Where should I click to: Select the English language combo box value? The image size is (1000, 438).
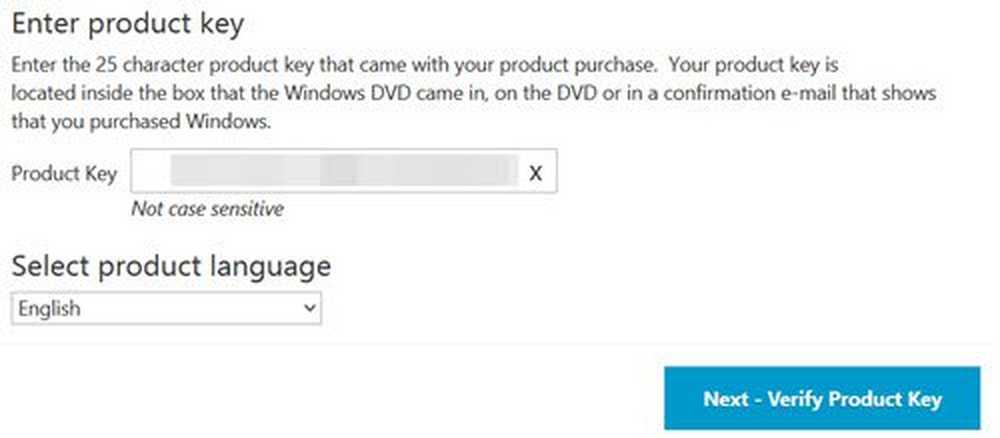pyautogui.click(x=50, y=309)
